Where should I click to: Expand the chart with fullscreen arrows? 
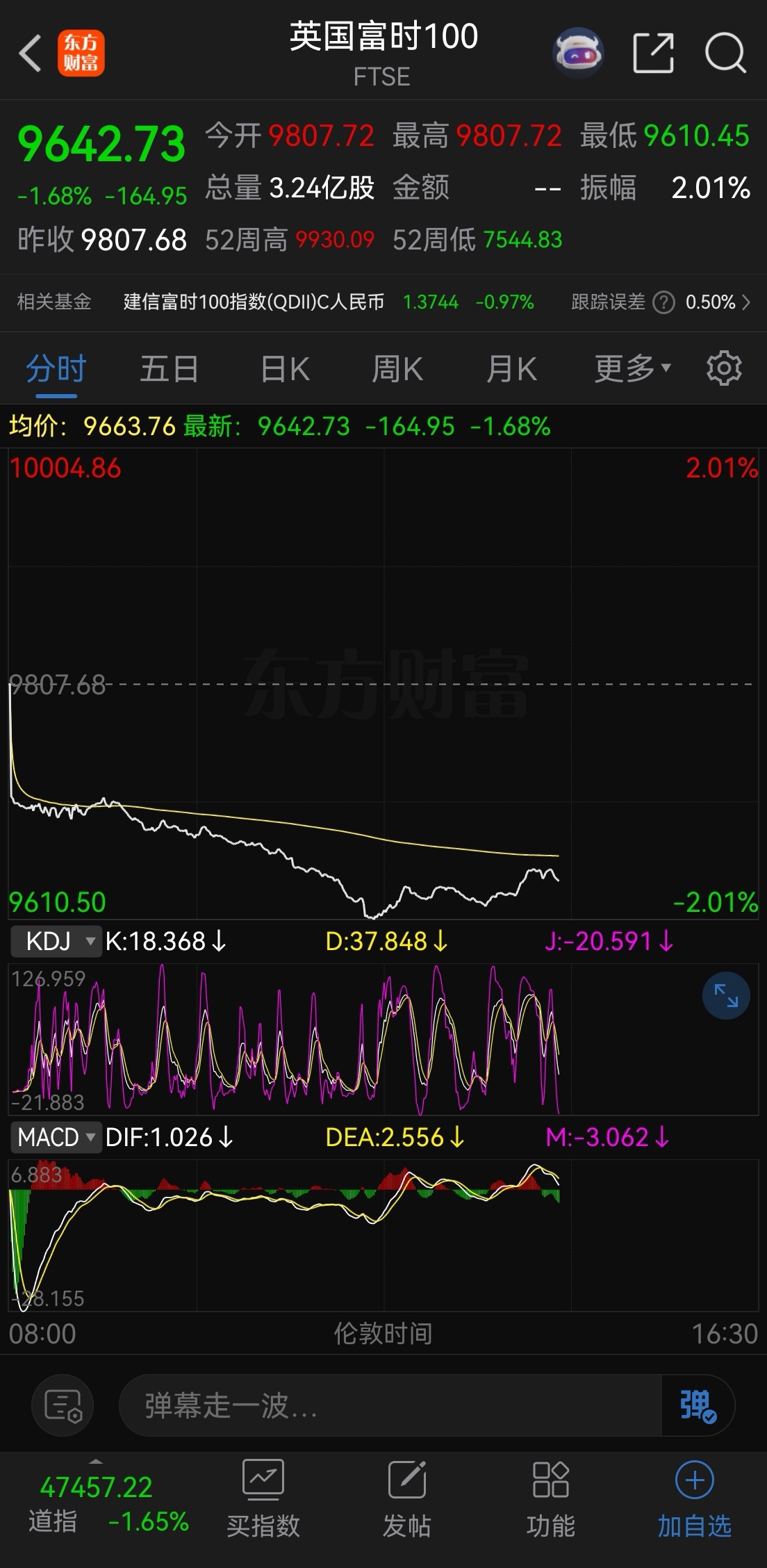[726, 995]
